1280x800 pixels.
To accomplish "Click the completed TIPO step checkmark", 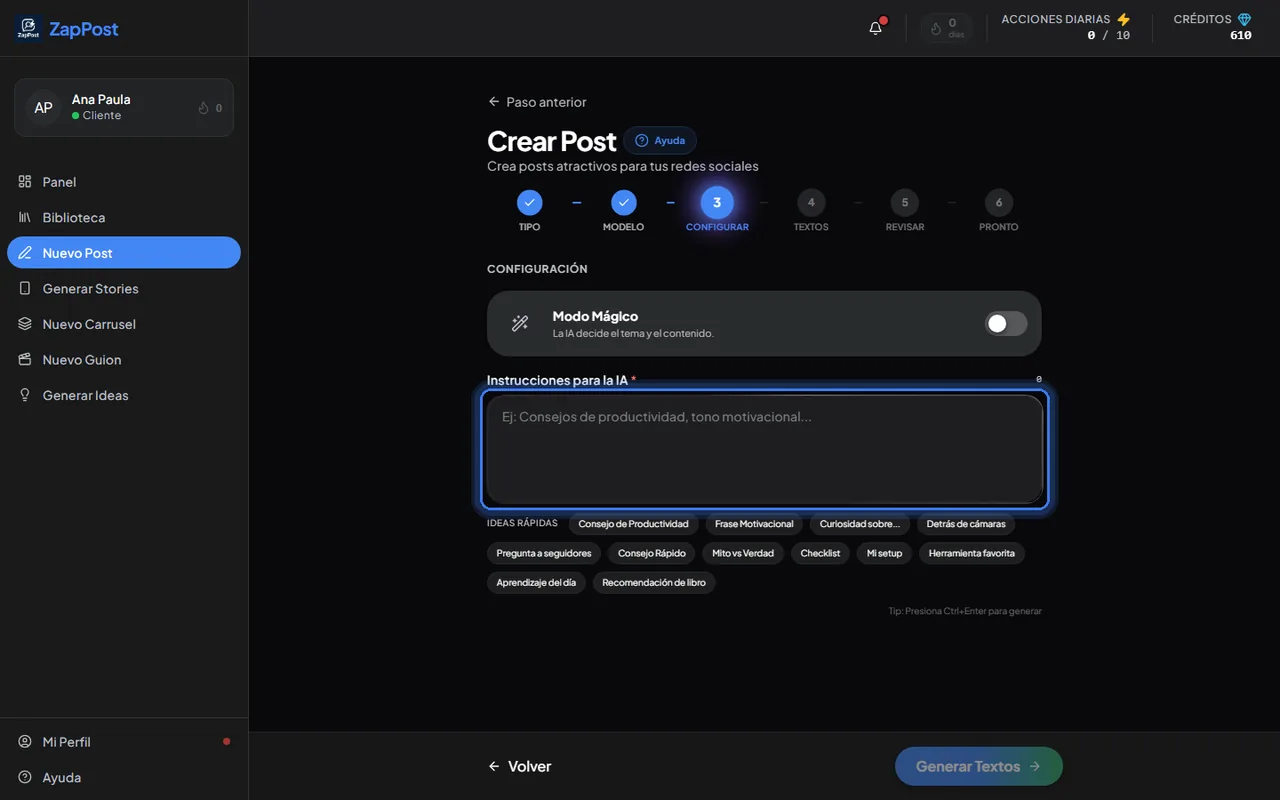I will (529, 203).
